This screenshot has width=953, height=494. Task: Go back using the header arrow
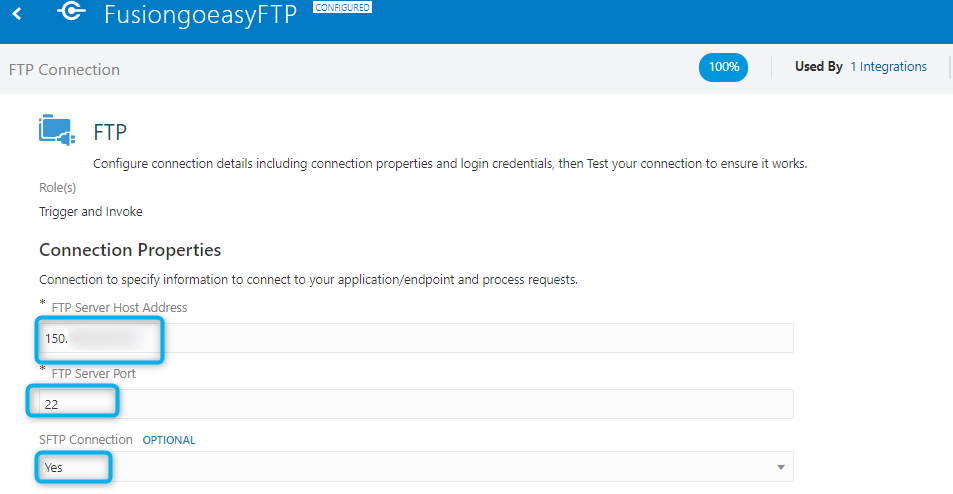[x=17, y=13]
